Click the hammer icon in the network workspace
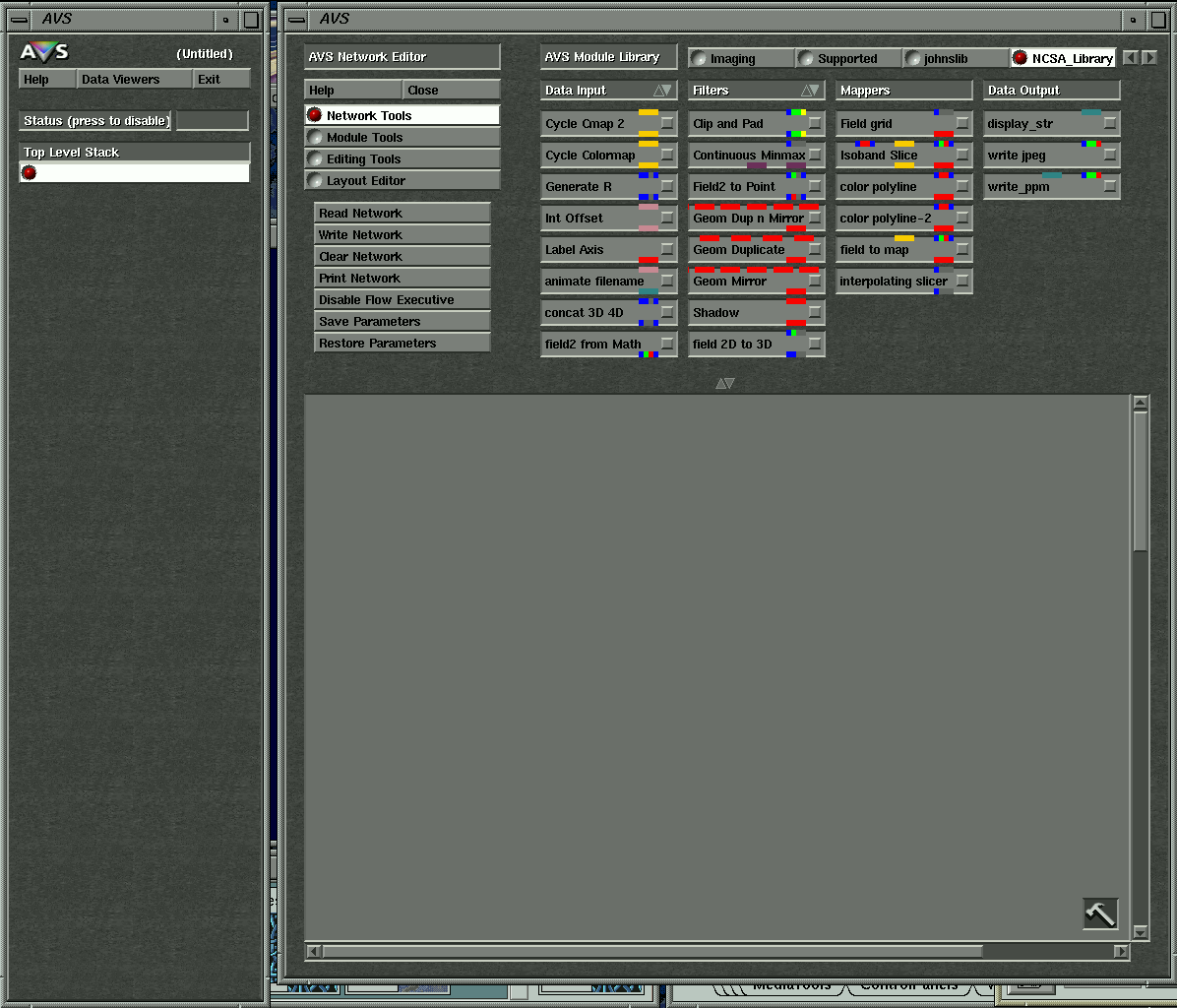Screen dimensions: 1177x1008 pos(1100,913)
